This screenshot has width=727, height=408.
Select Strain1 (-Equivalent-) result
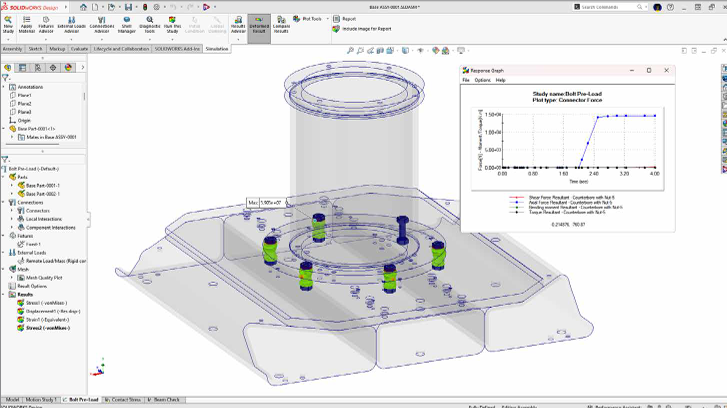pos(47,319)
